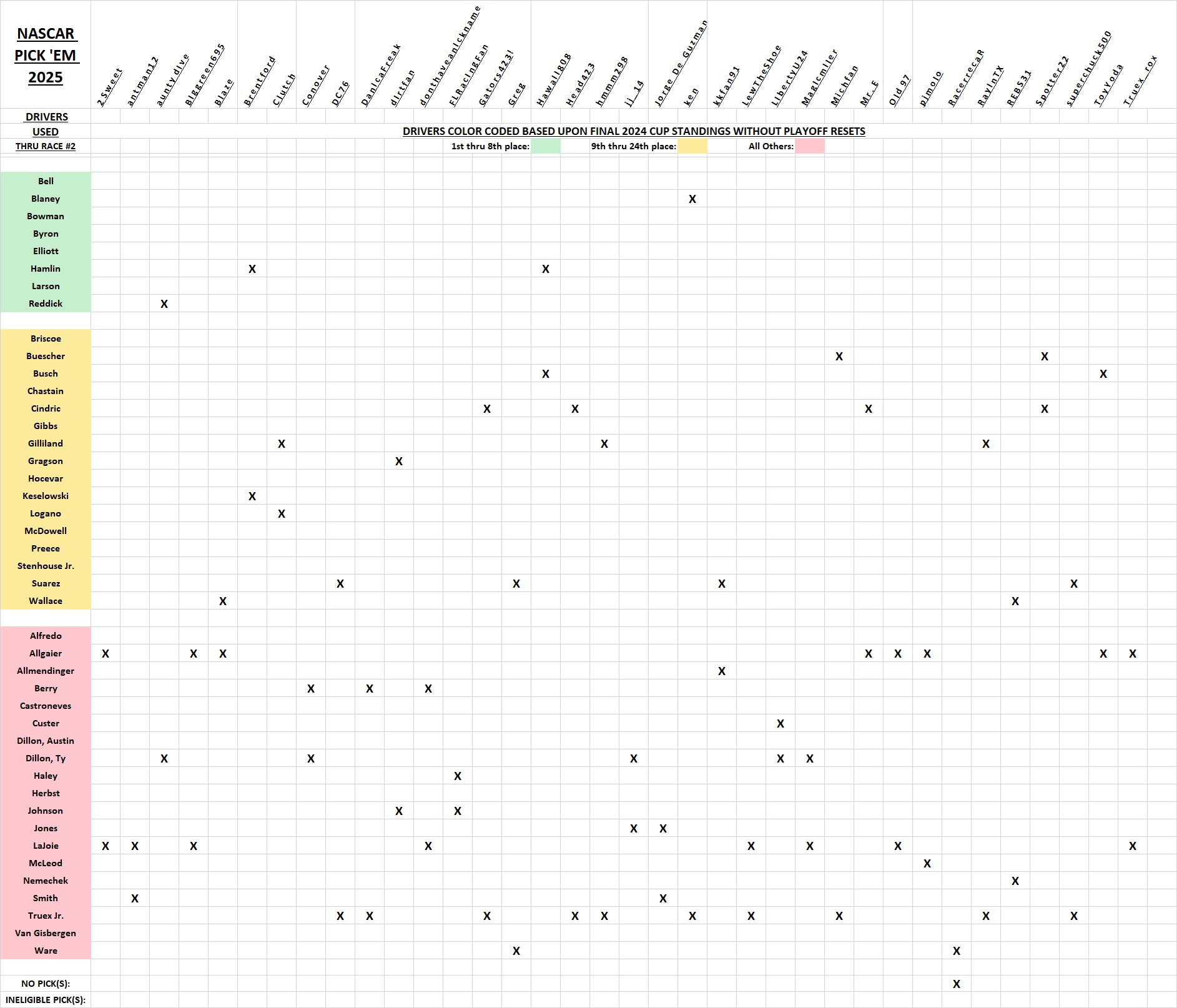1177x1008 pixels.
Task: Select the donthaveanickname column header
Action: click(450, 56)
